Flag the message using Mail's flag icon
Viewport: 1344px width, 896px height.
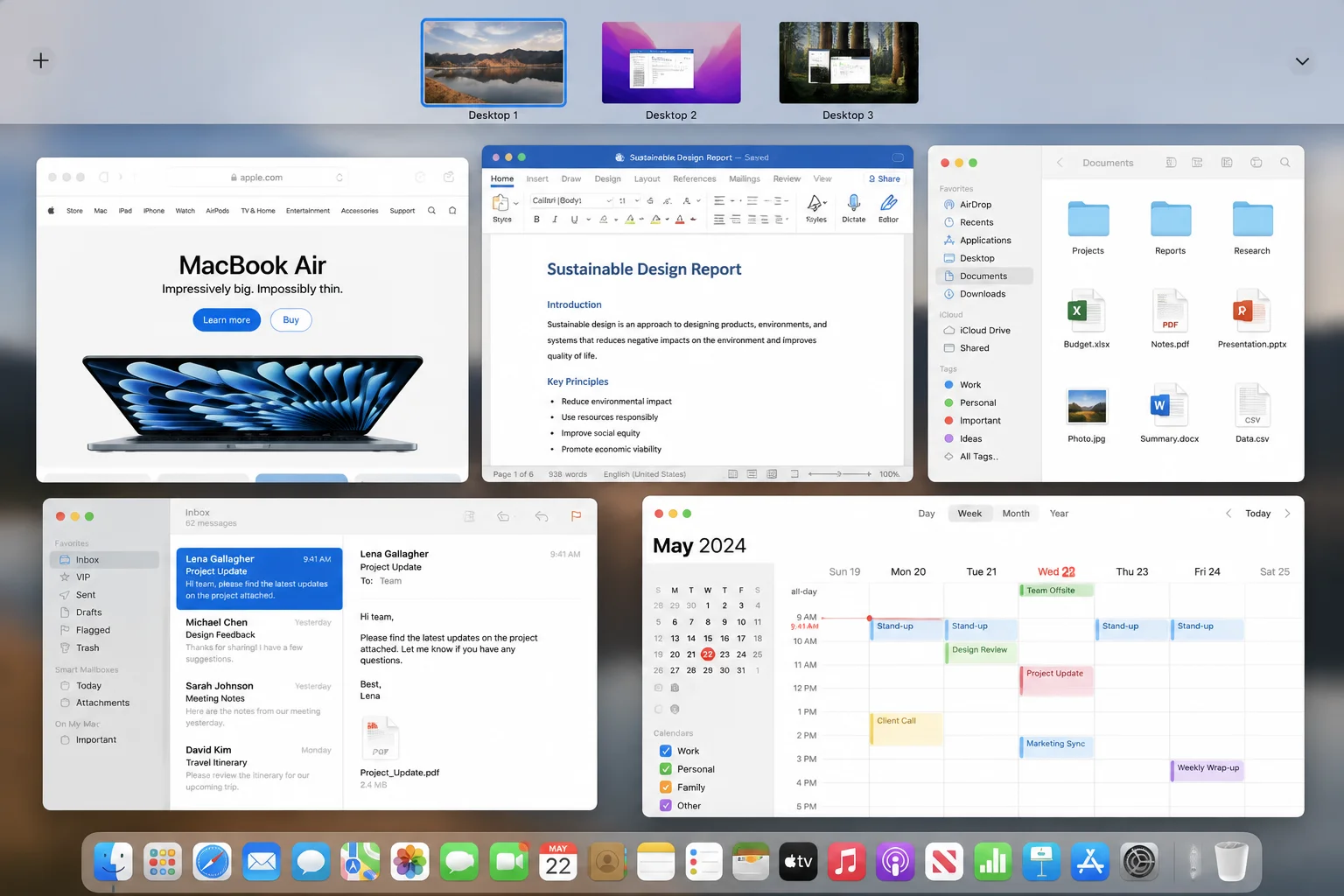[x=576, y=516]
